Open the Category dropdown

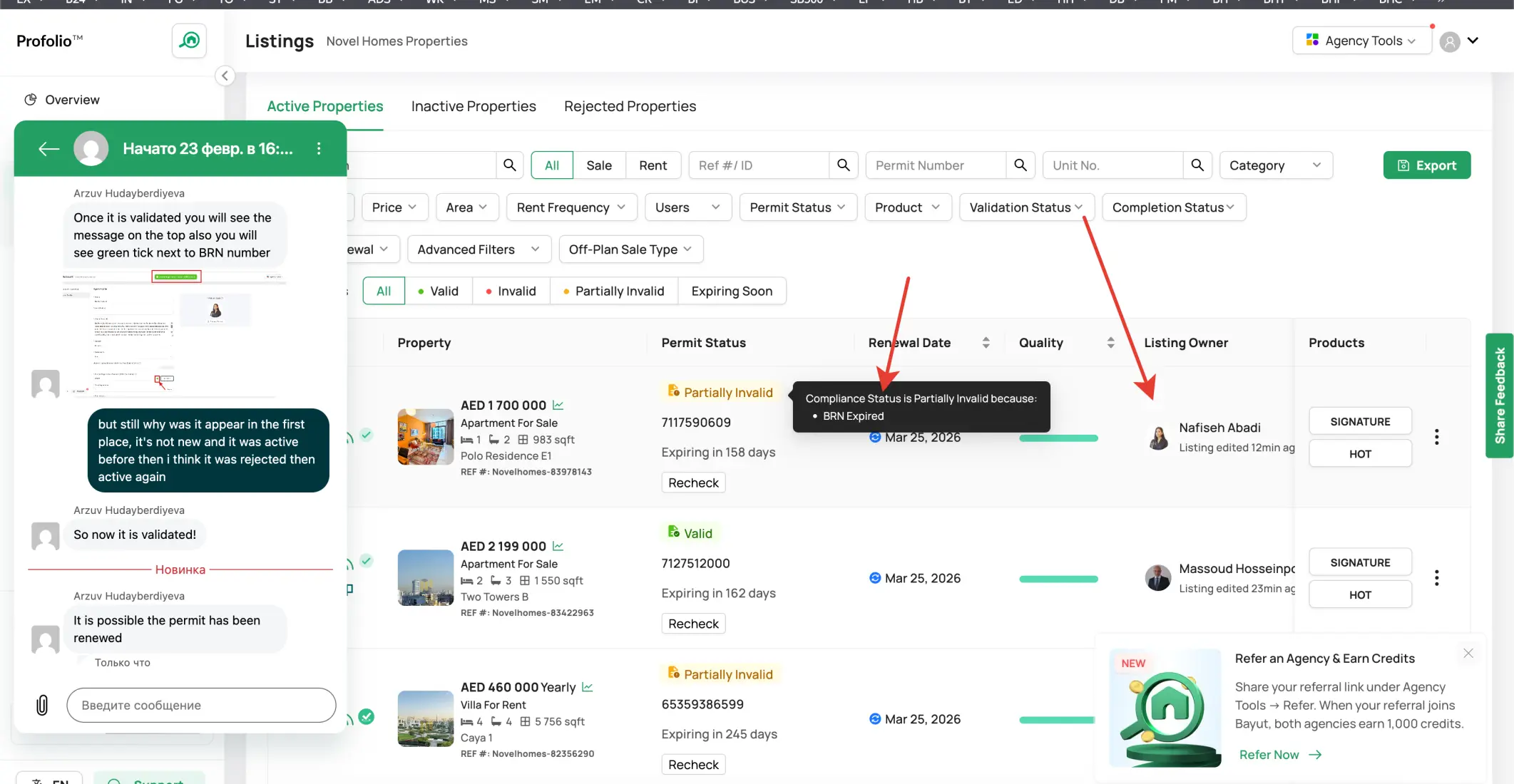tap(1276, 165)
